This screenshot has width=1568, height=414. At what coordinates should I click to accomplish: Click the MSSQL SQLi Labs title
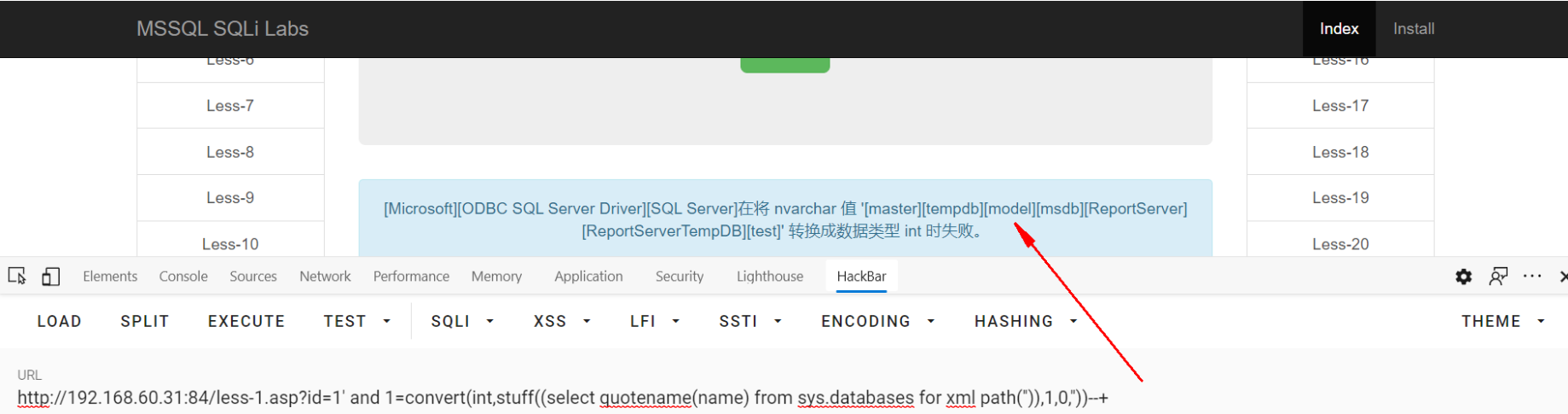click(x=223, y=29)
